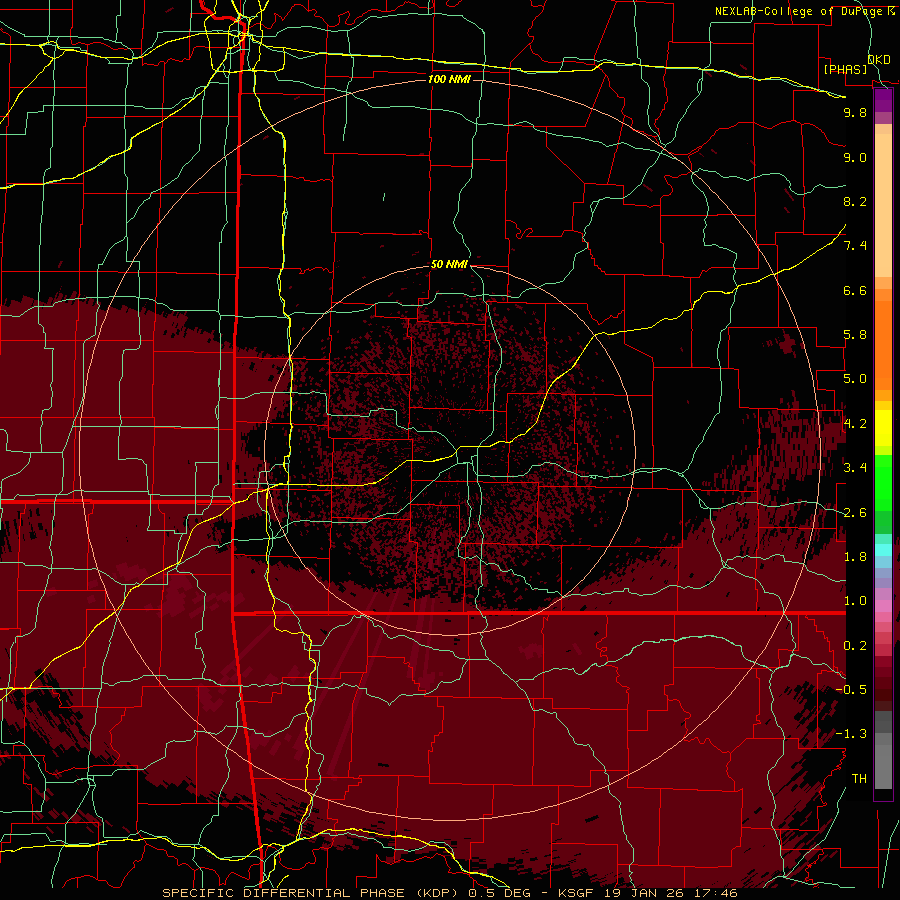Pick the yellow segment of the color bar

click(883, 428)
